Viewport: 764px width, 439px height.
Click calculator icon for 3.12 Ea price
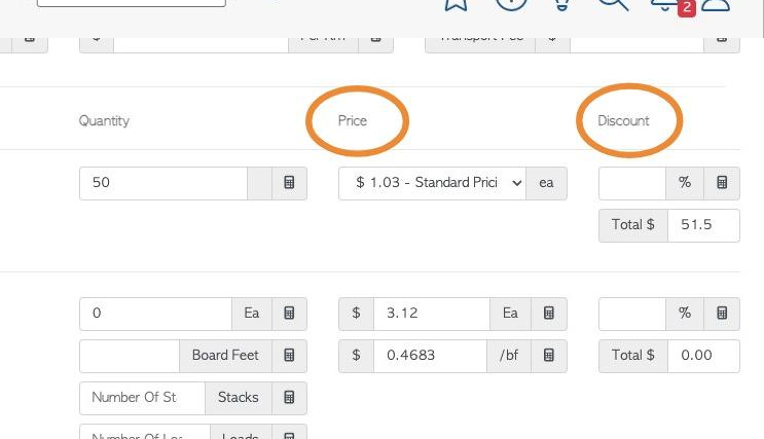point(549,313)
